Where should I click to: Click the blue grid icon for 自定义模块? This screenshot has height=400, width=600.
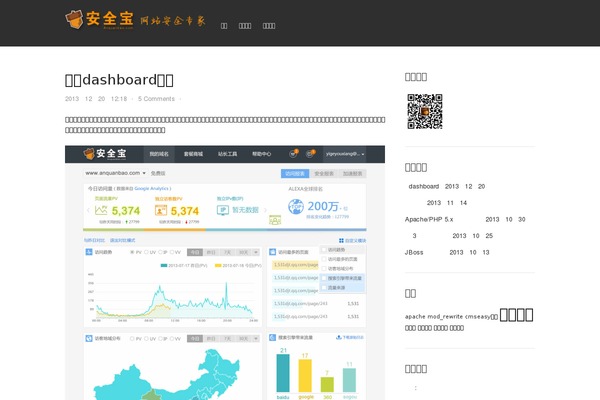341,240
